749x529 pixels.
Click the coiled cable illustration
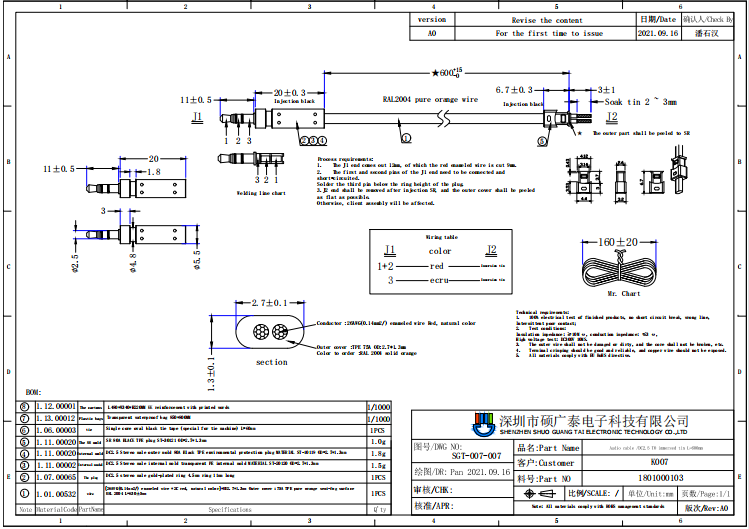[618, 270]
